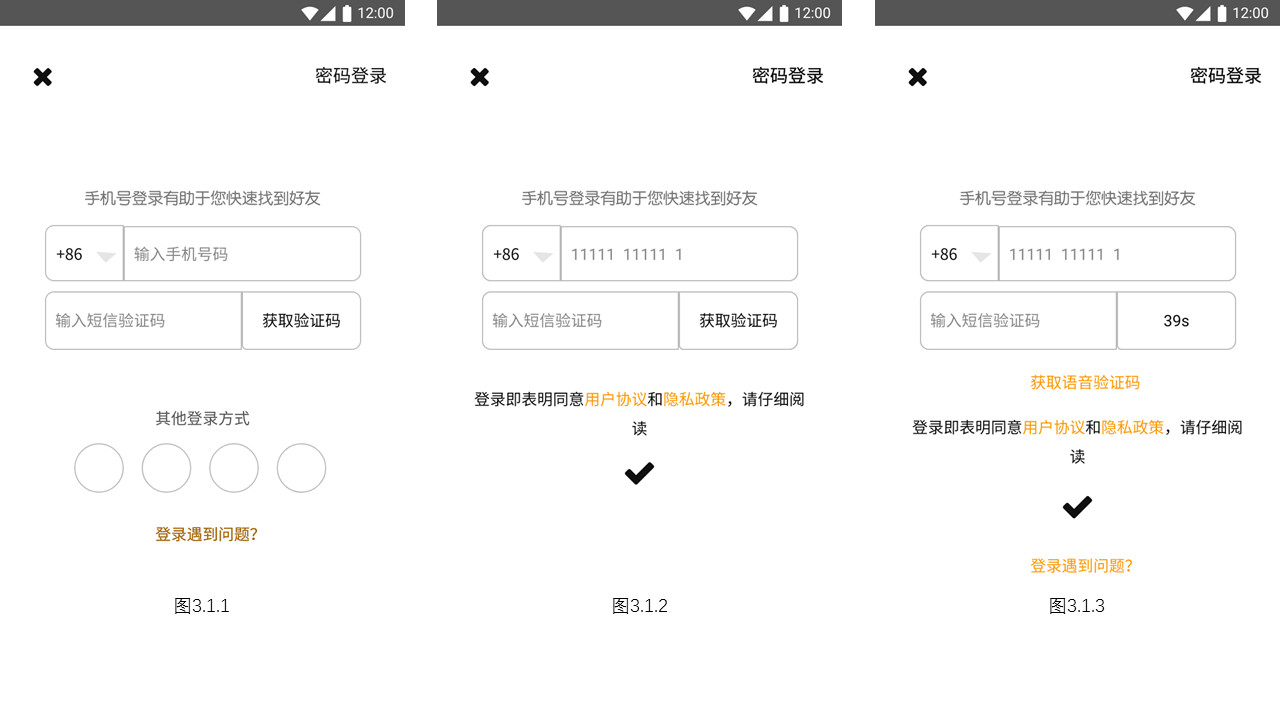Tap the cellular signal icon in figure 3.1.3
The width and height of the screenshot is (1280, 720).
click(x=1205, y=13)
